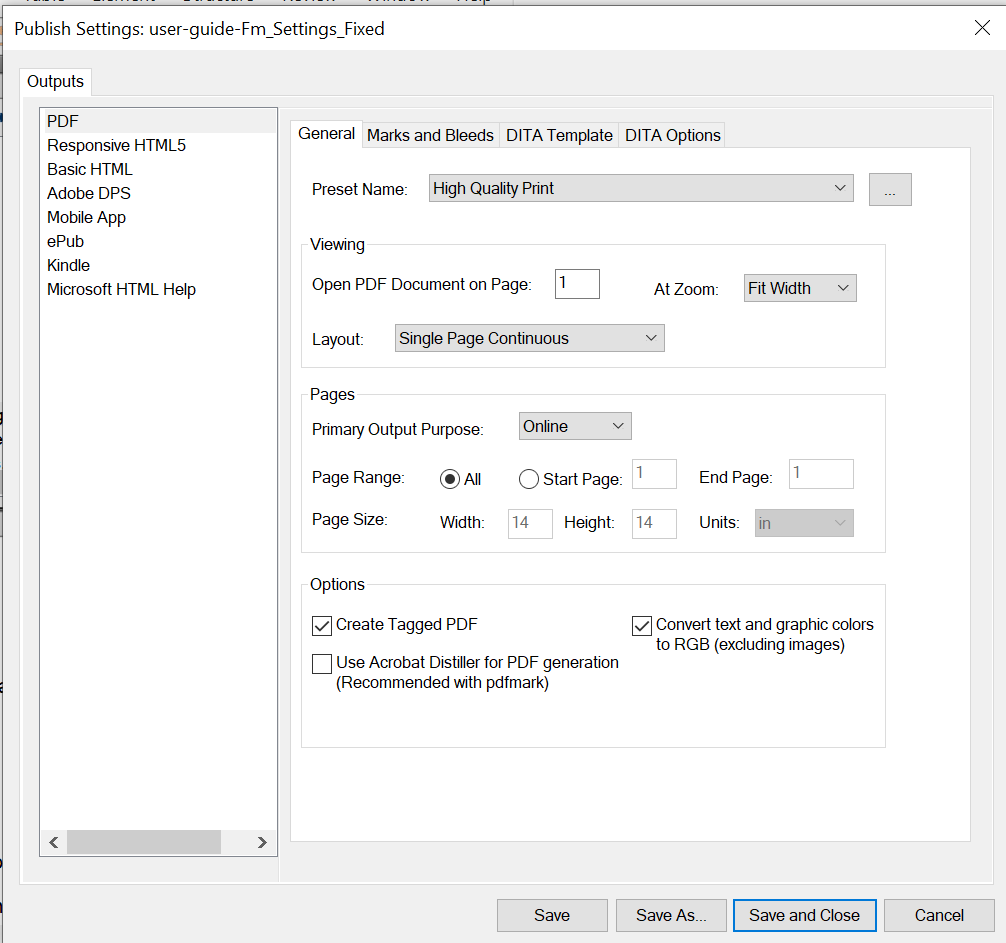Disable the Create Tagged PDF checkbox
The image size is (1006, 943).
321,625
